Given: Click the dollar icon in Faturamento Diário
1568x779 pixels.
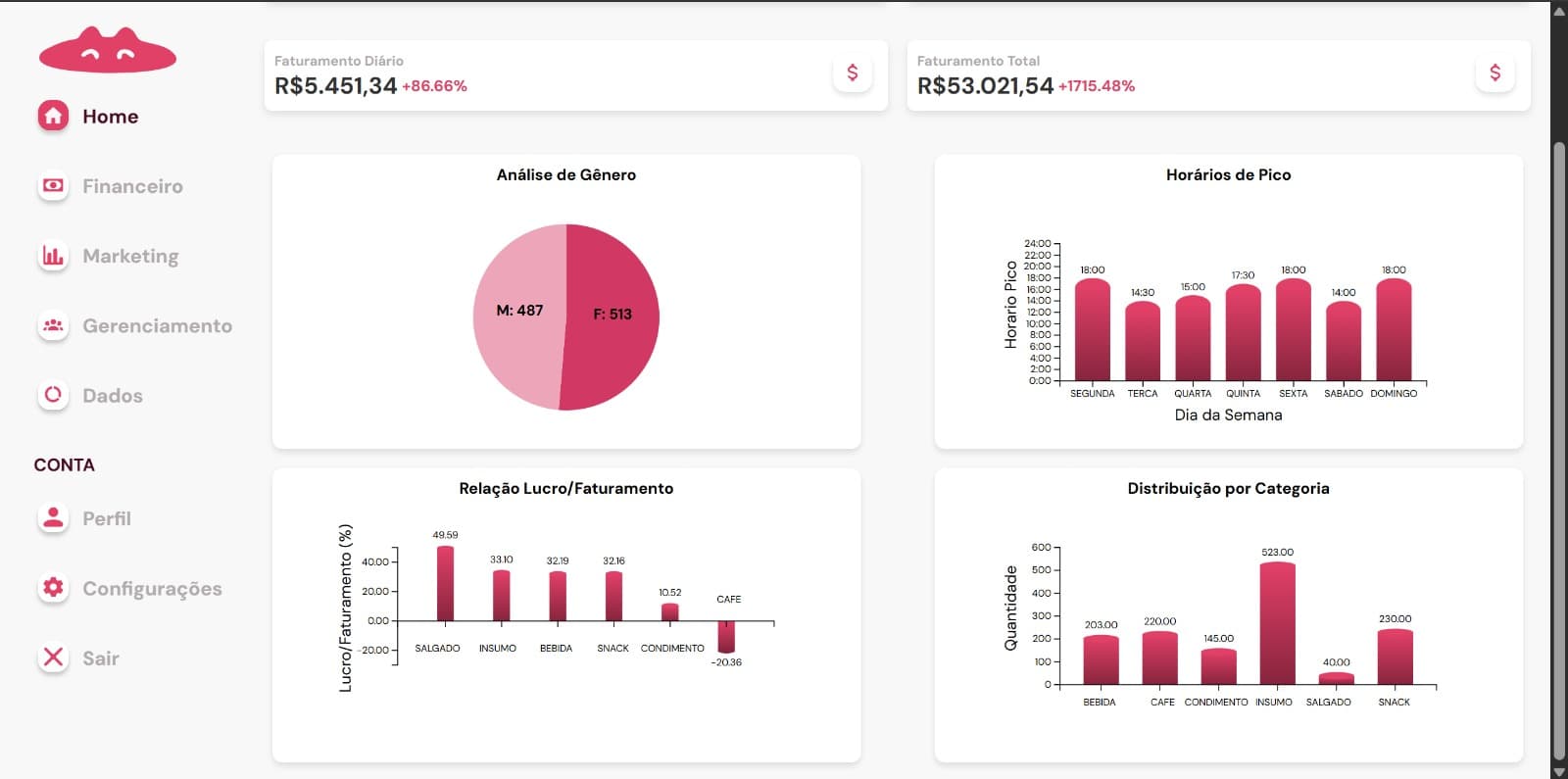Looking at the screenshot, I should (853, 73).
